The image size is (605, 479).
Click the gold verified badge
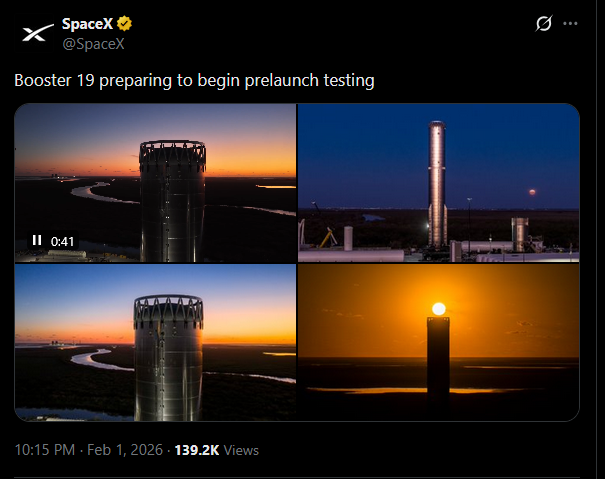coord(126,24)
